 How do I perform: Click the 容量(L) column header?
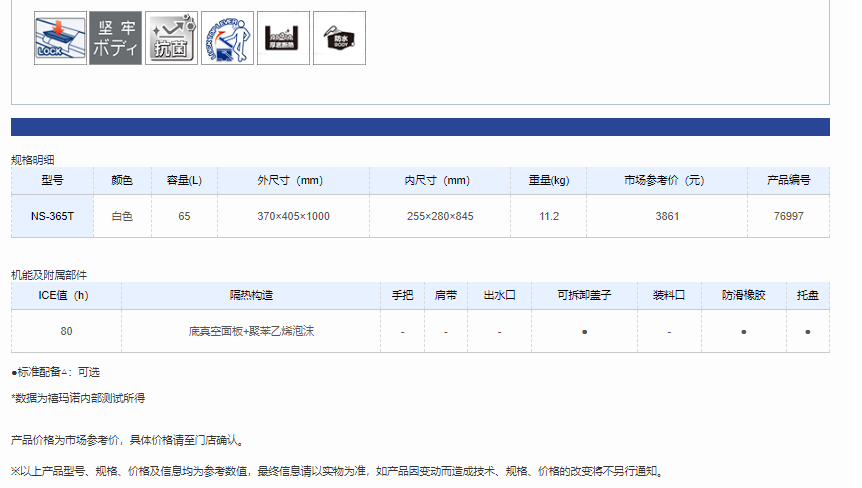(x=184, y=180)
